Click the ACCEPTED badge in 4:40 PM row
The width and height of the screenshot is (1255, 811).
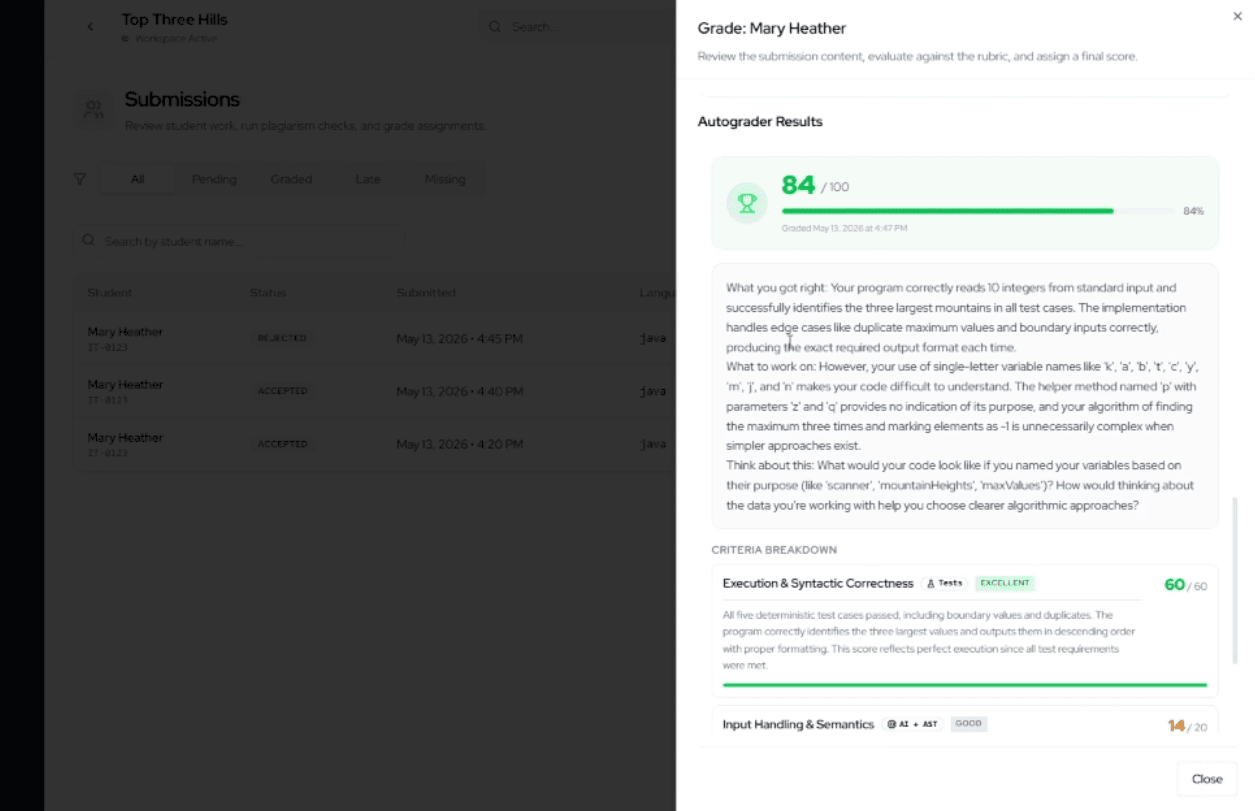(x=282, y=391)
